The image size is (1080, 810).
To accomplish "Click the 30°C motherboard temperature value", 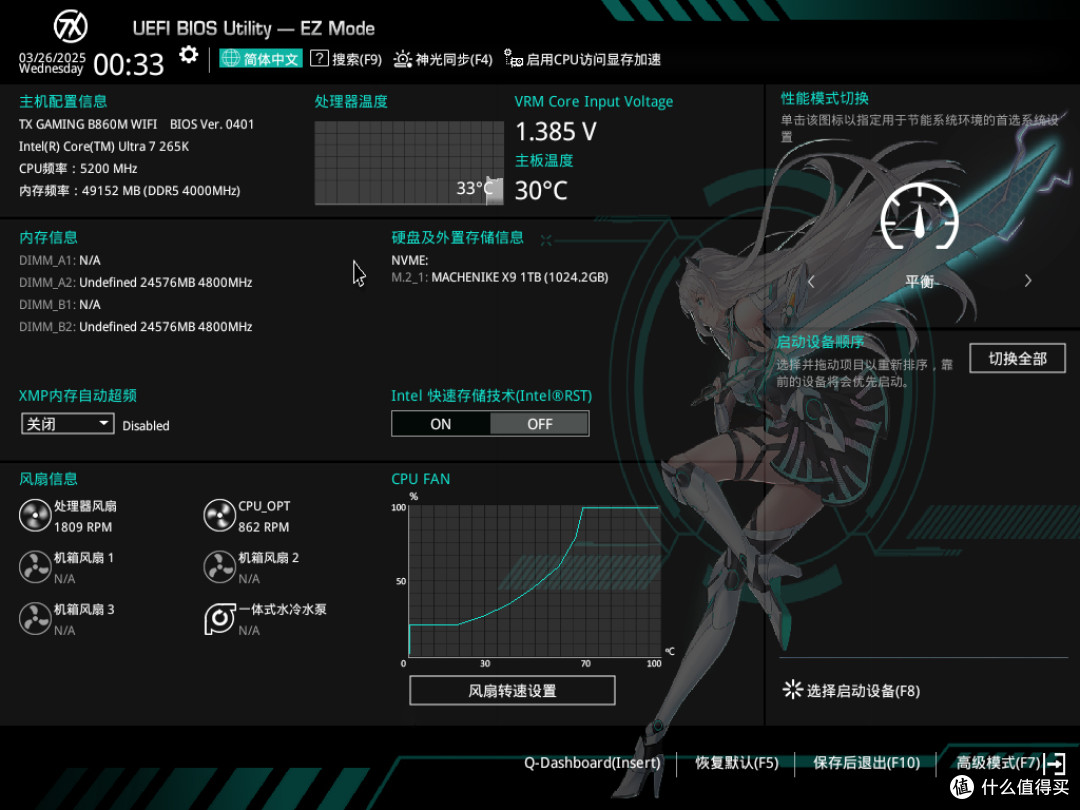I will [541, 190].
